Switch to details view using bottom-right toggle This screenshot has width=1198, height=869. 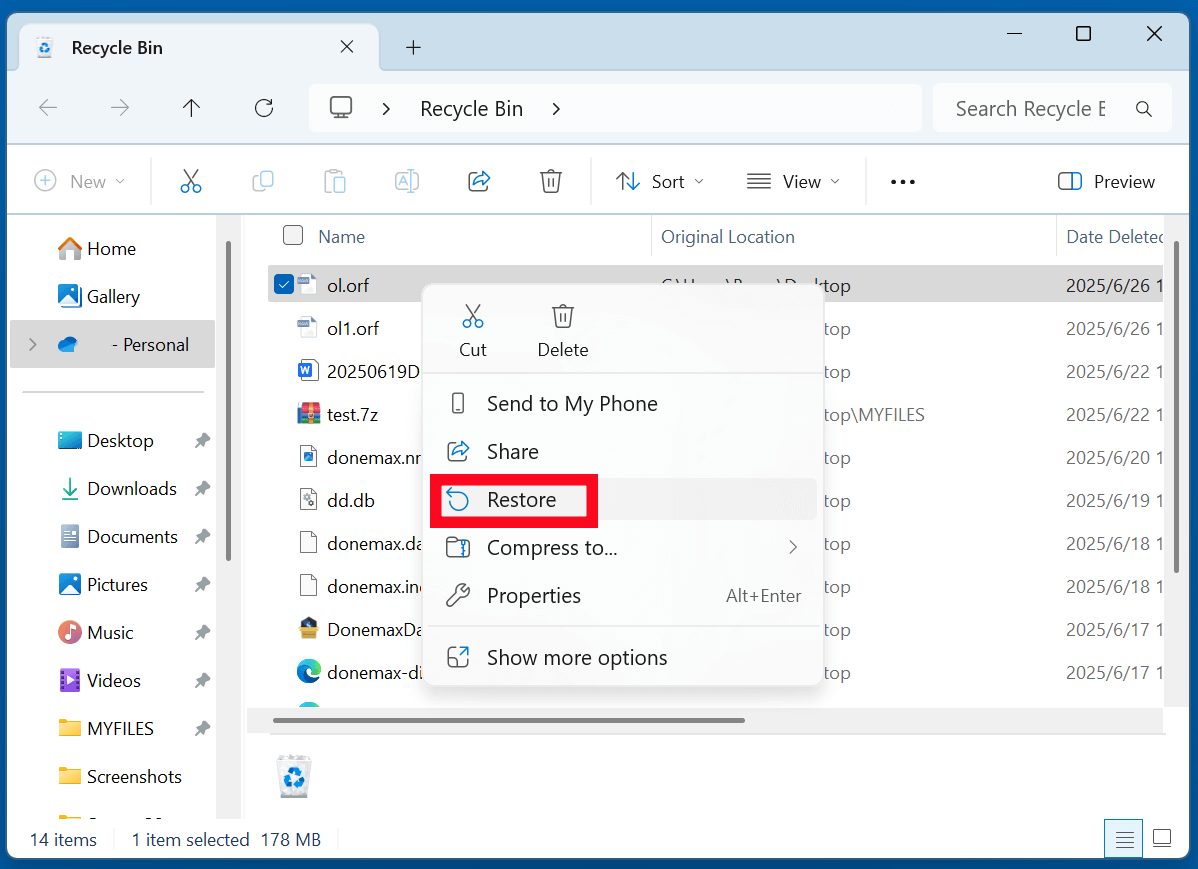(1123, 838)
